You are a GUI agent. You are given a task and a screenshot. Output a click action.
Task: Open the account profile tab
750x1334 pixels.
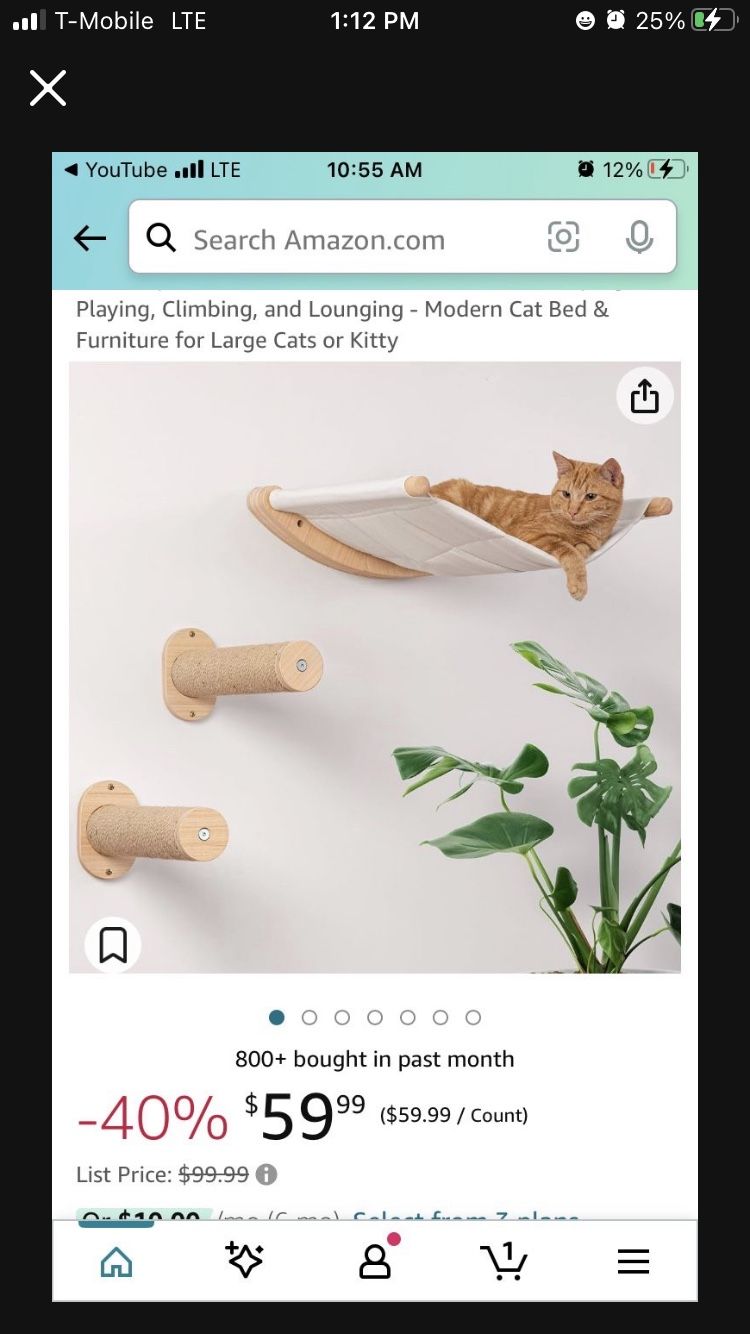376,1258
